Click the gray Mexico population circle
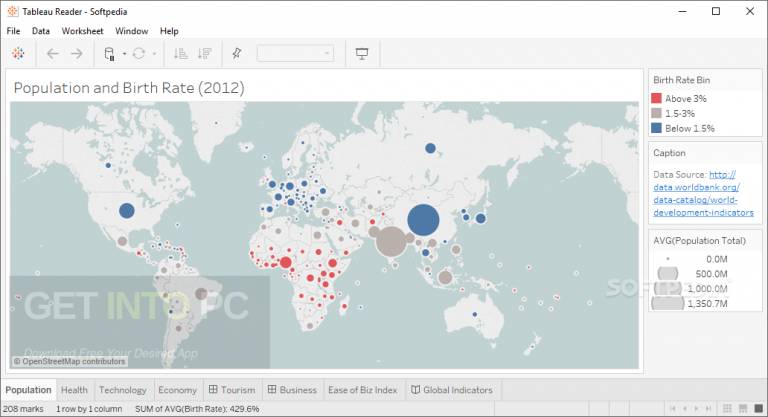 [122, 241]
